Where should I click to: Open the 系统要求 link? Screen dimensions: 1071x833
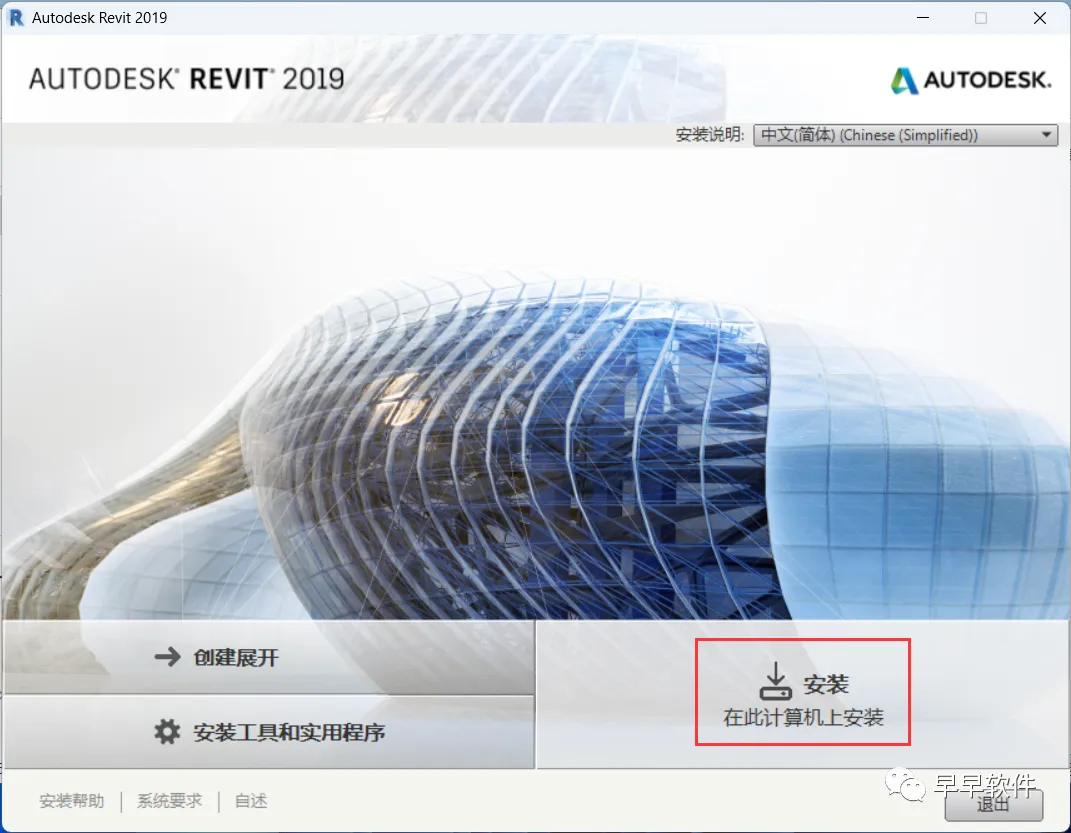169,801
